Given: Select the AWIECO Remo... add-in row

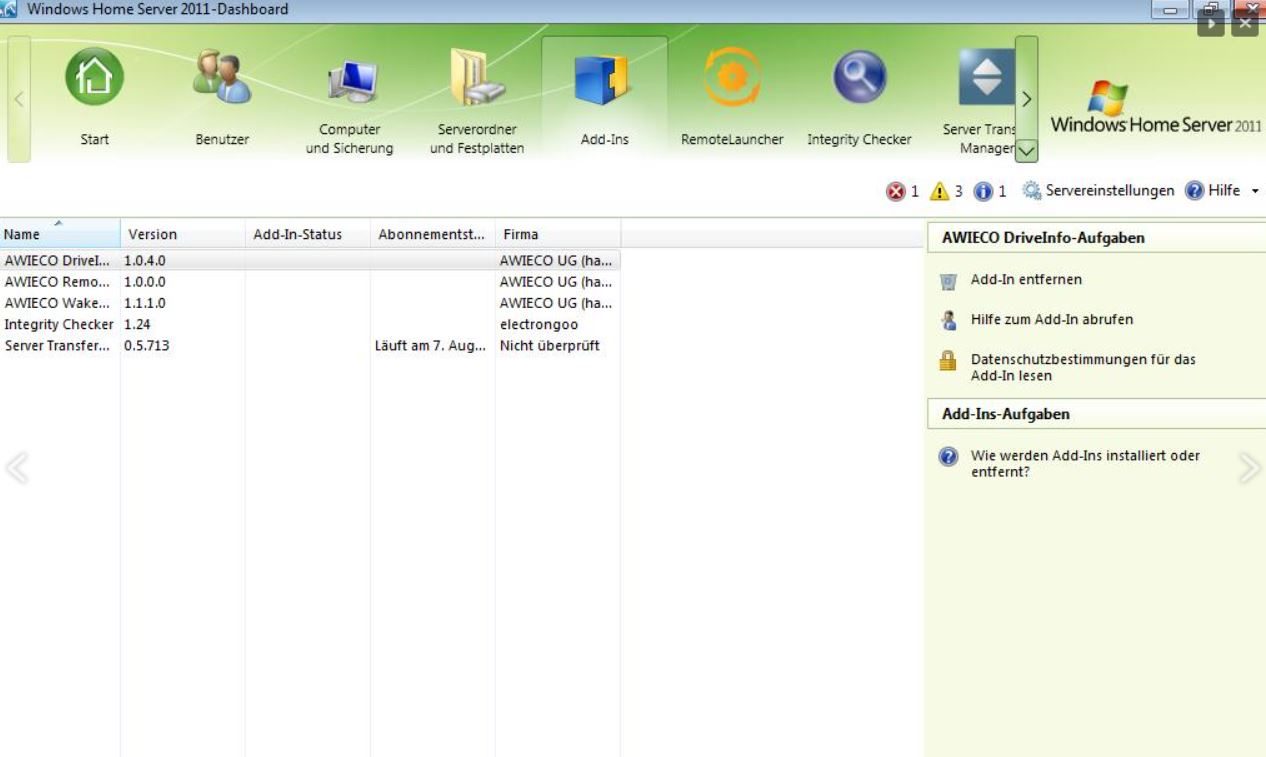Looking at the screenshot, I should pyautogui.click(x=310, y=282).
